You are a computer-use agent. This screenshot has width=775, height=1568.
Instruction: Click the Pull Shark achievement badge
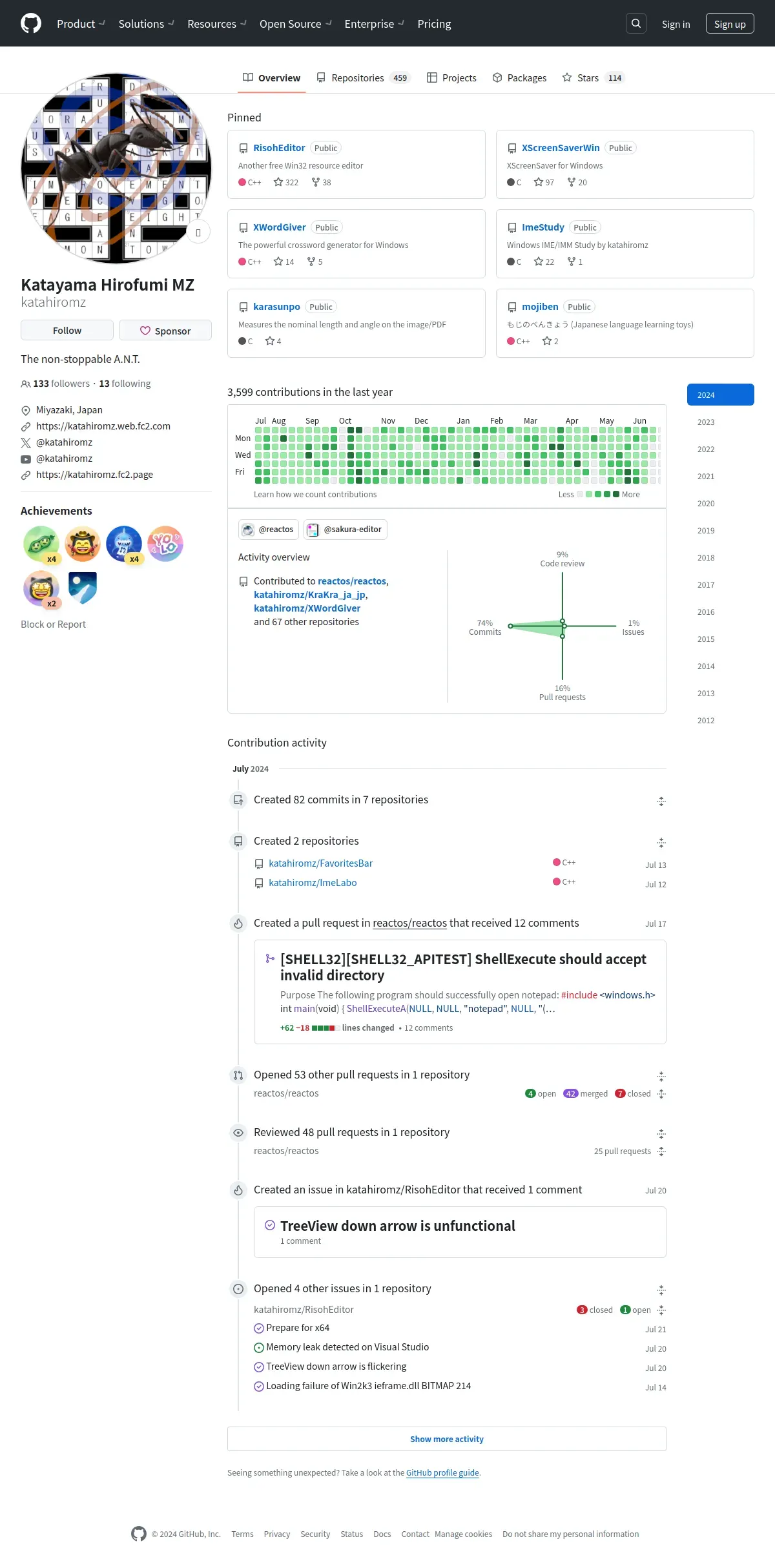124,544
